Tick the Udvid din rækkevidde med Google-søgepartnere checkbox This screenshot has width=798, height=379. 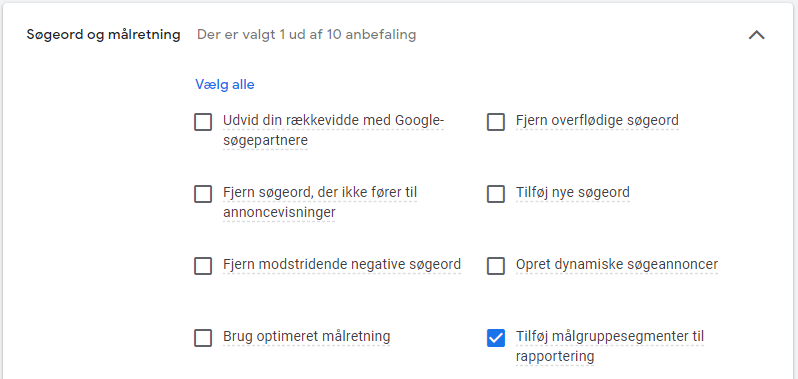[x=203, y=122]
